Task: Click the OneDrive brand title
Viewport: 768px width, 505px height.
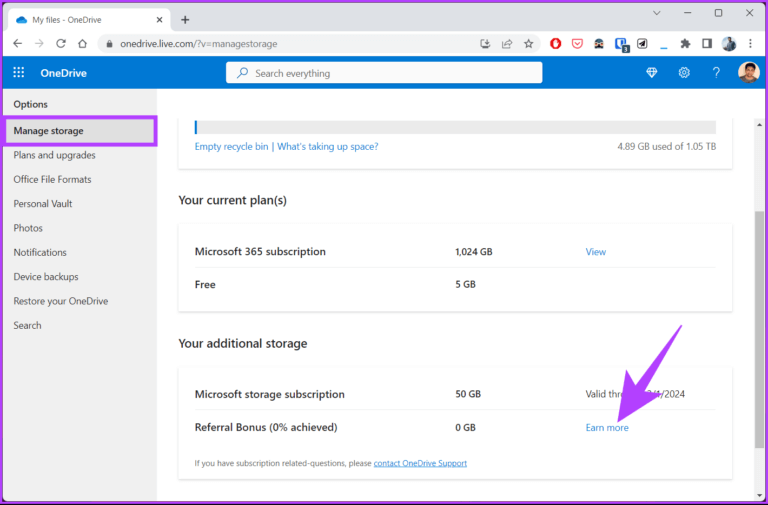Action: coord(64,73)
